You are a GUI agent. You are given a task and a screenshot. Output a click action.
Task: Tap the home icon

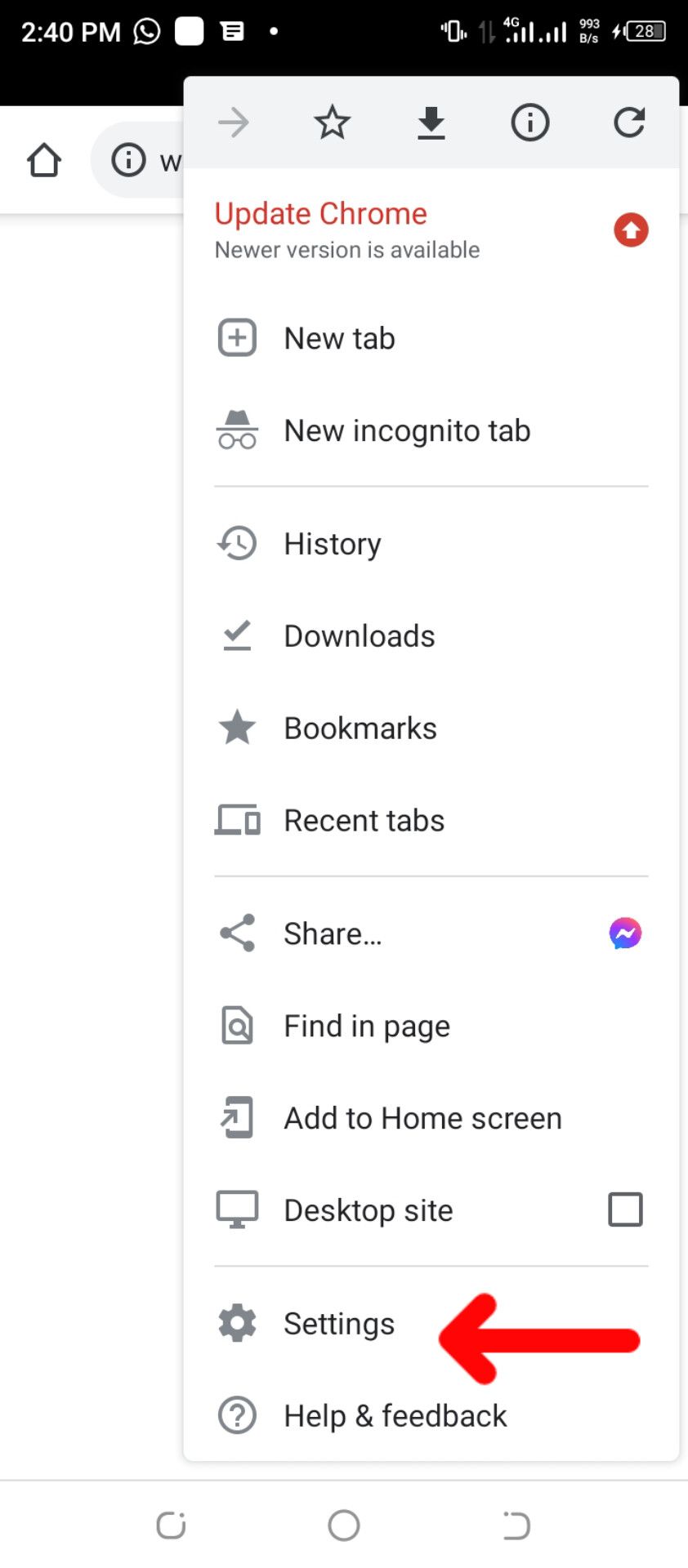point(44,160)
